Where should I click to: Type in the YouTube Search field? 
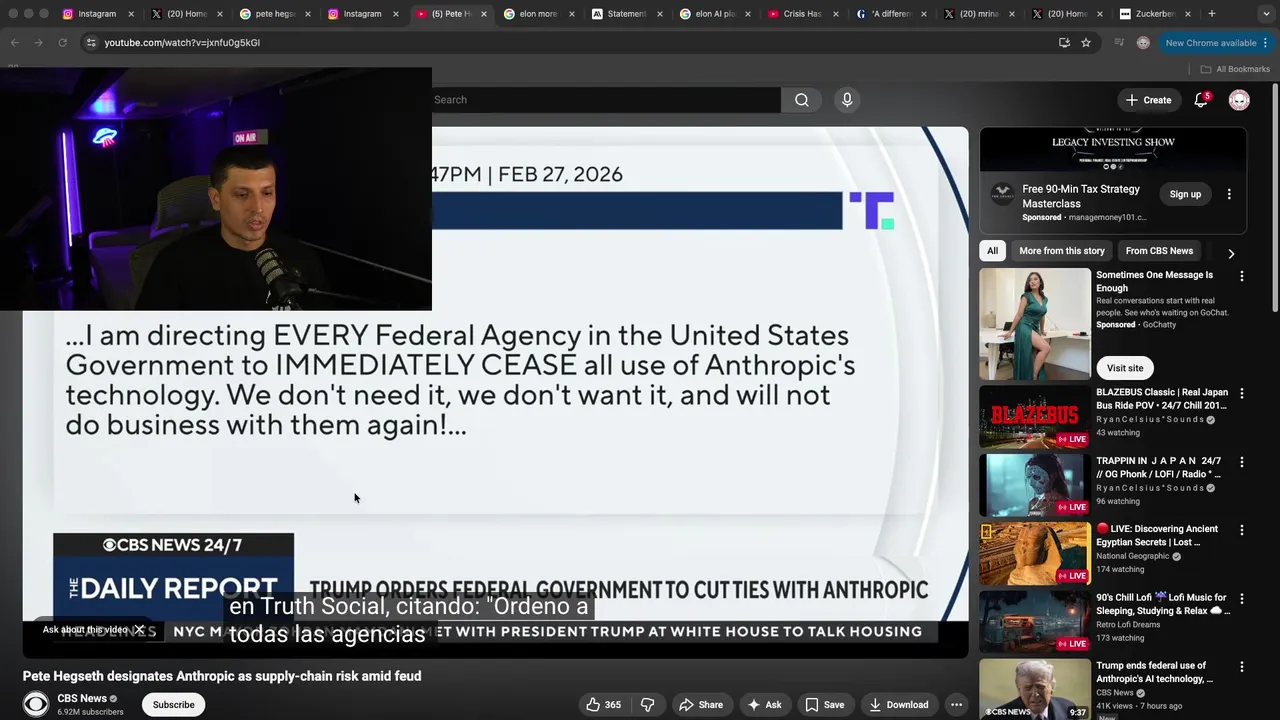[x=605, y=100]
